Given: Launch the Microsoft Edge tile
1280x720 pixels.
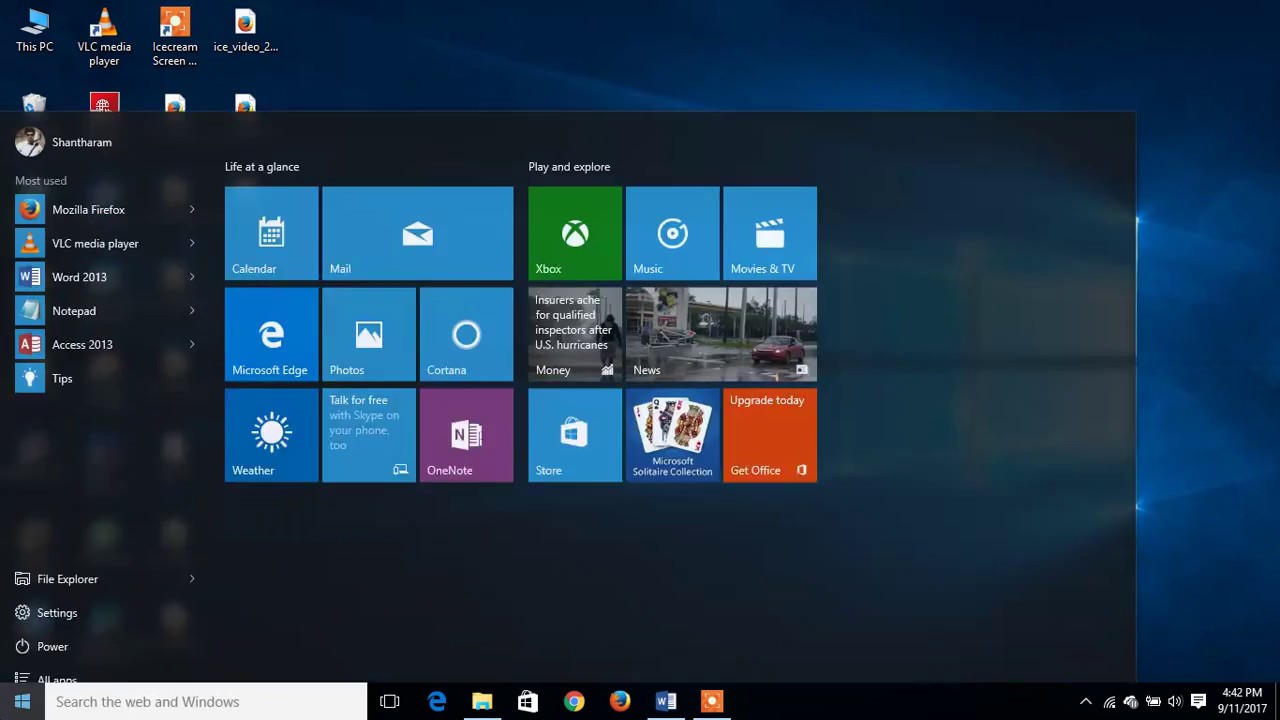Looking at the screenshot, I should click(271, 335).
